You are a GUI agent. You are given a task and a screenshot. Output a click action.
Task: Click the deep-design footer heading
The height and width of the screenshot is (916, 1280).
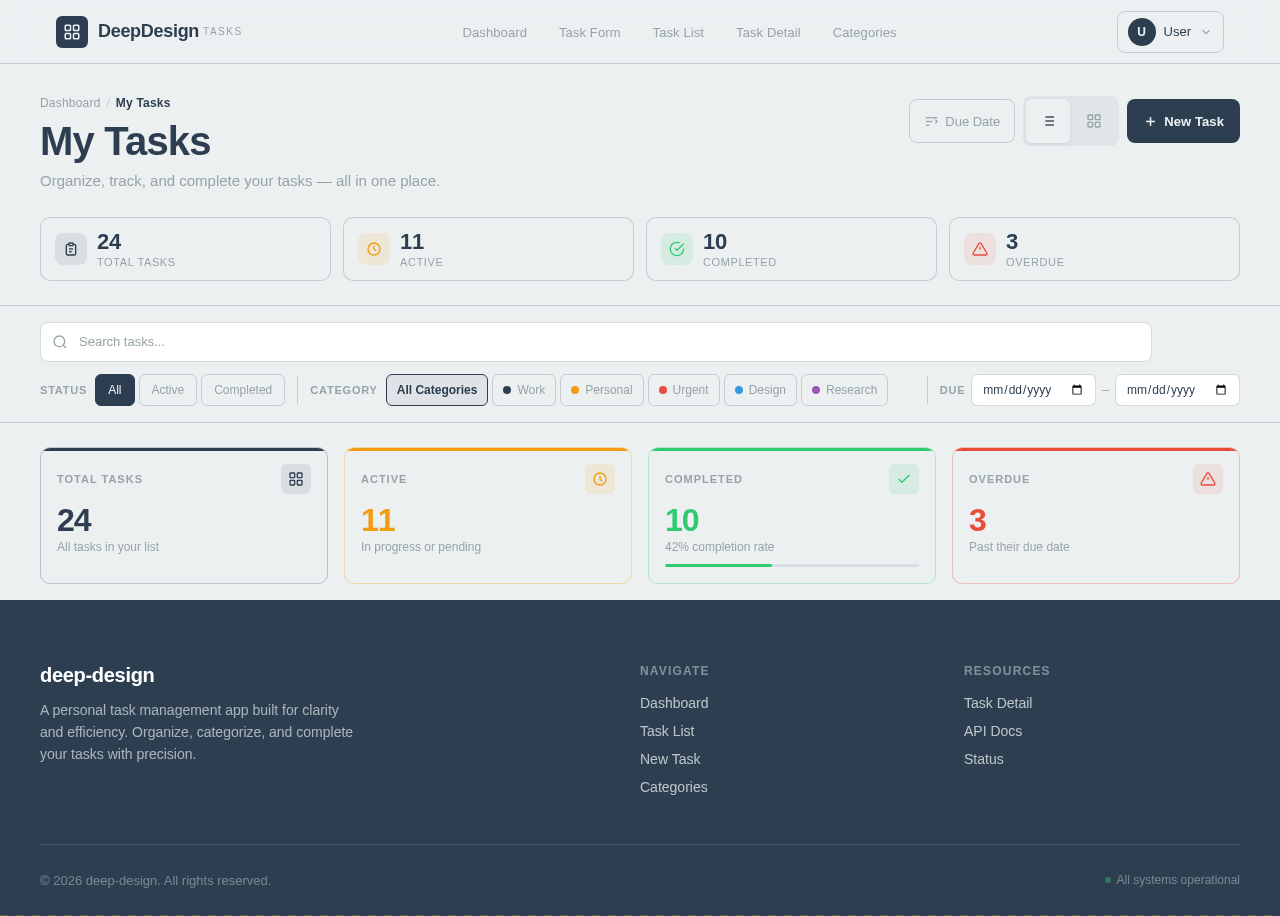[x=97, y=675]
